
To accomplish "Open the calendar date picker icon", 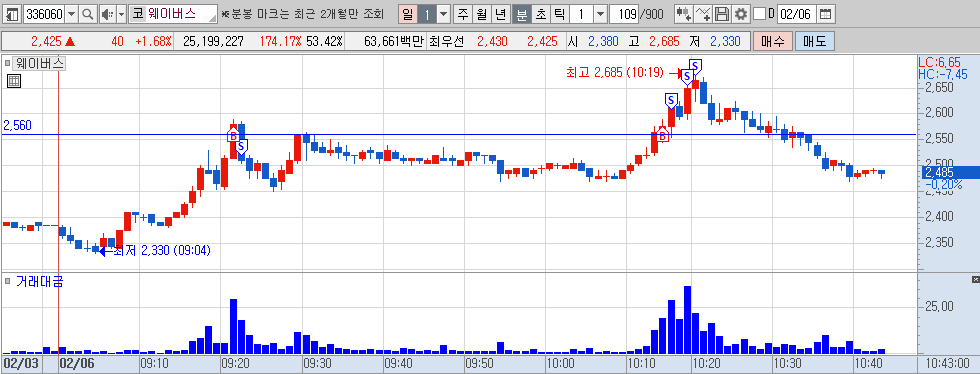I will click(x=826, y=13).
